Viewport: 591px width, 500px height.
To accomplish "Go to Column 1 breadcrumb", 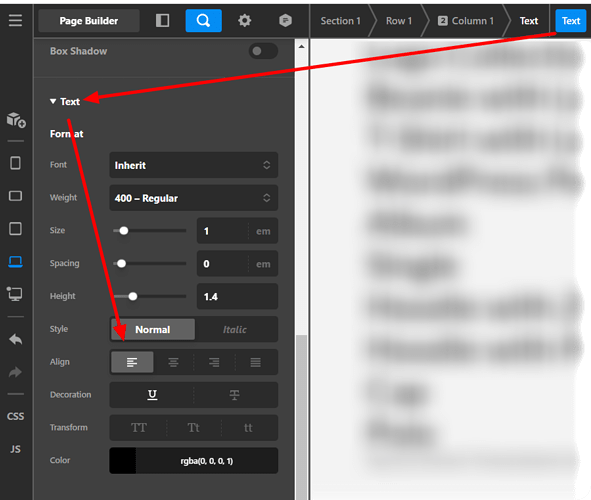I will coord(466,21).
